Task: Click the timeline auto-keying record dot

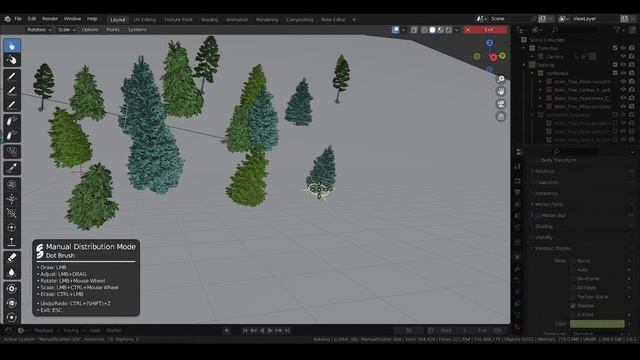Action: coord(227,331)
